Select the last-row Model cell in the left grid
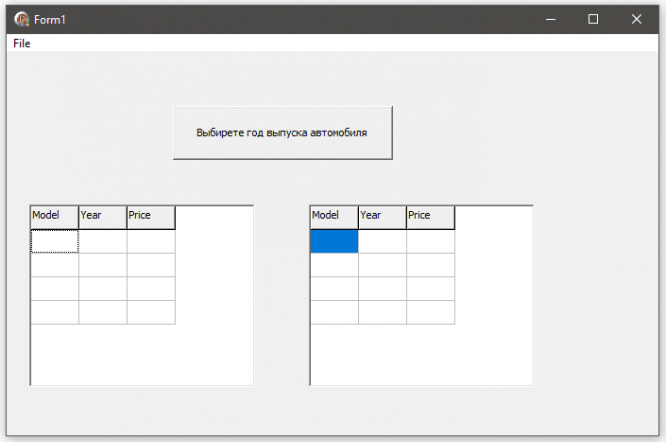The image size is (666, 442). [x=55, y=312]
